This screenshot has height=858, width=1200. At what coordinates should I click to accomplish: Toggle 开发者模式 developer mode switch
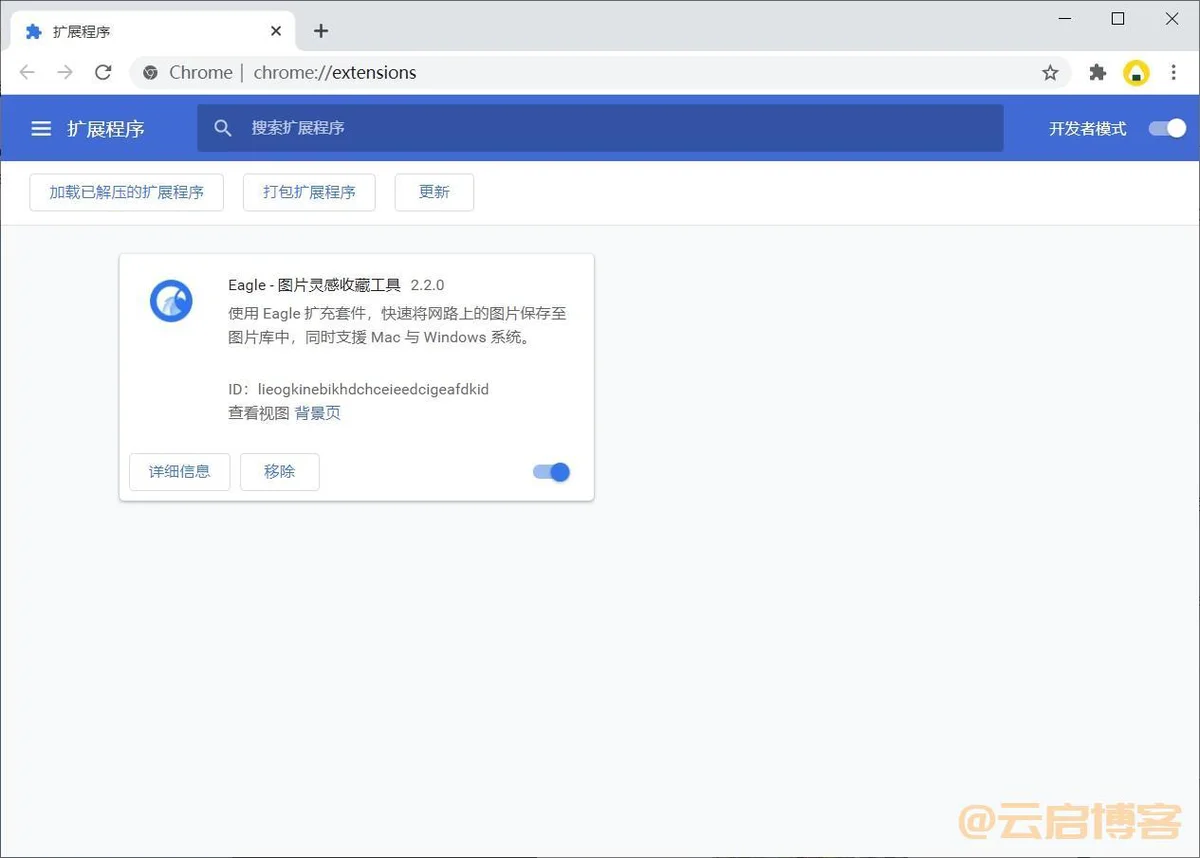[1167, 128]
